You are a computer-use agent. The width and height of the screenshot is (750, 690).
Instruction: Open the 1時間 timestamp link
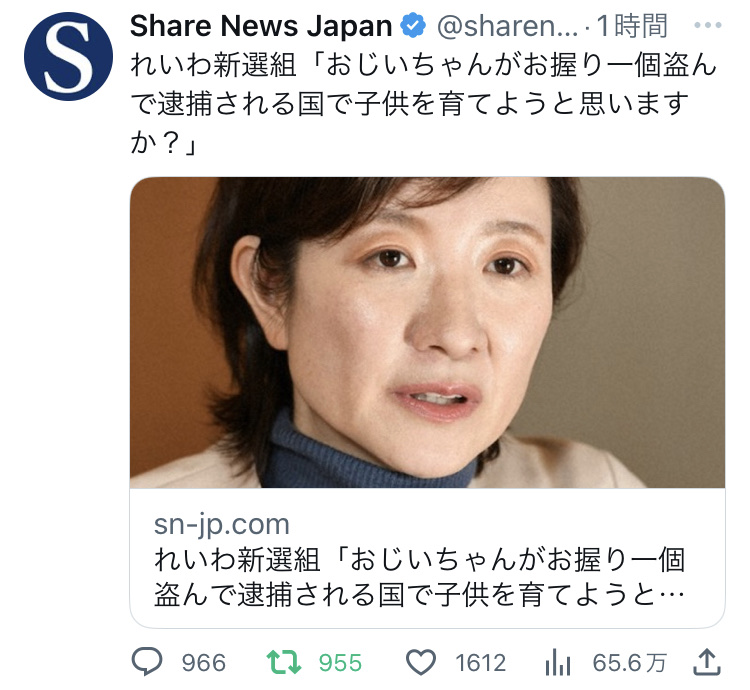point(631,26)
